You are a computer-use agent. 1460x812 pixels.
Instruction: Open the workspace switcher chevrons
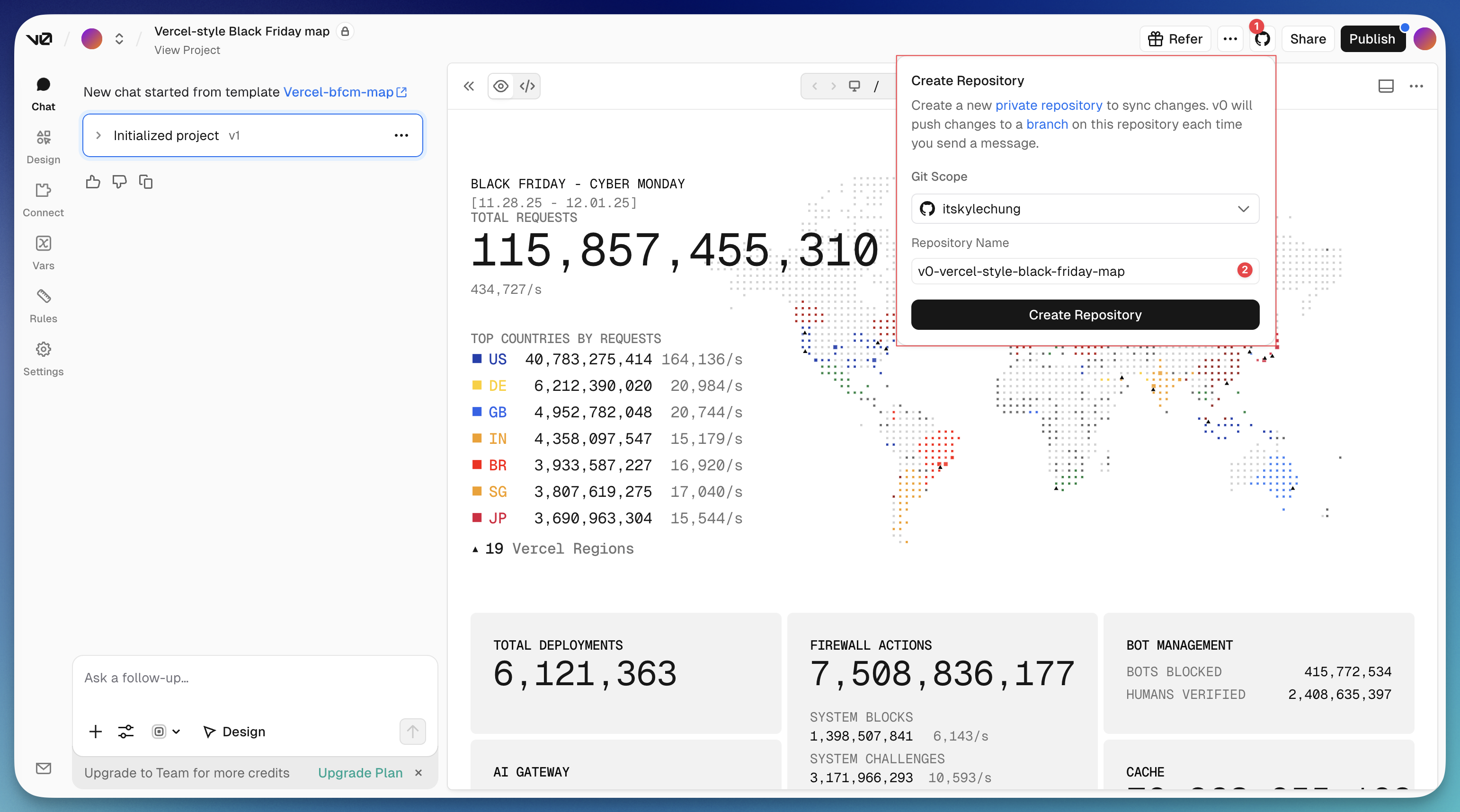[x=119, y=39]
